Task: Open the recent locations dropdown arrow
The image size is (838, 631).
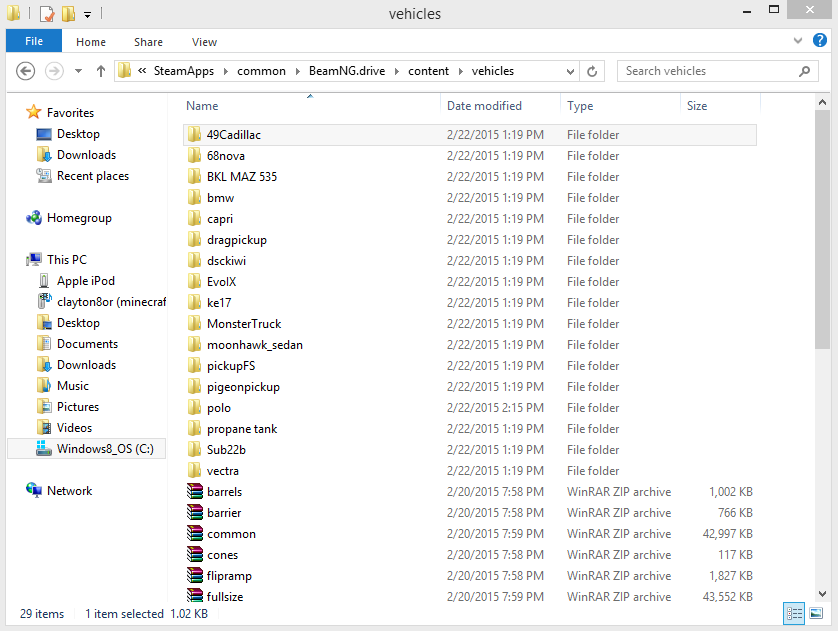Action: coord(78,71)
